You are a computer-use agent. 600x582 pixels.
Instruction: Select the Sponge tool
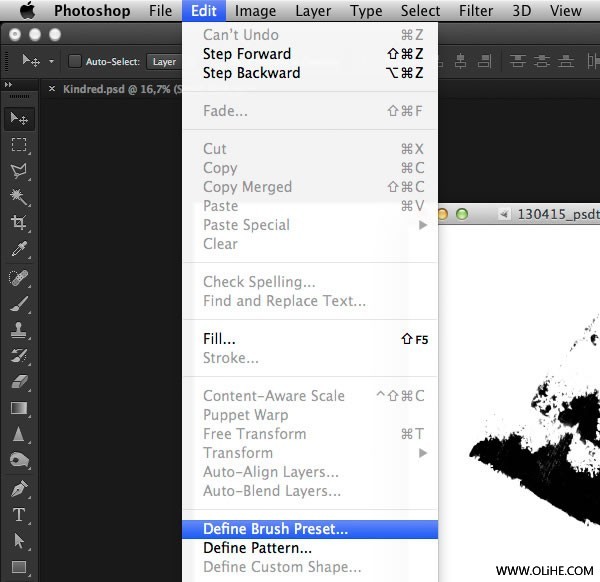[x=19, y=460]
